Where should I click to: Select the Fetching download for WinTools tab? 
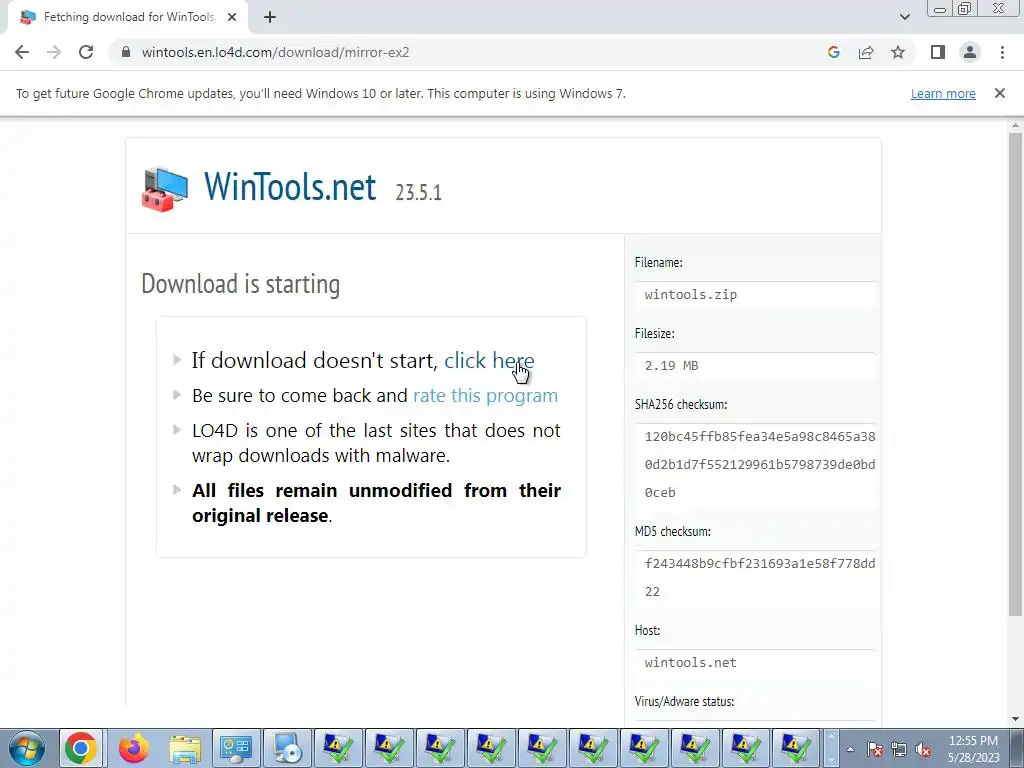coord(127,17)
